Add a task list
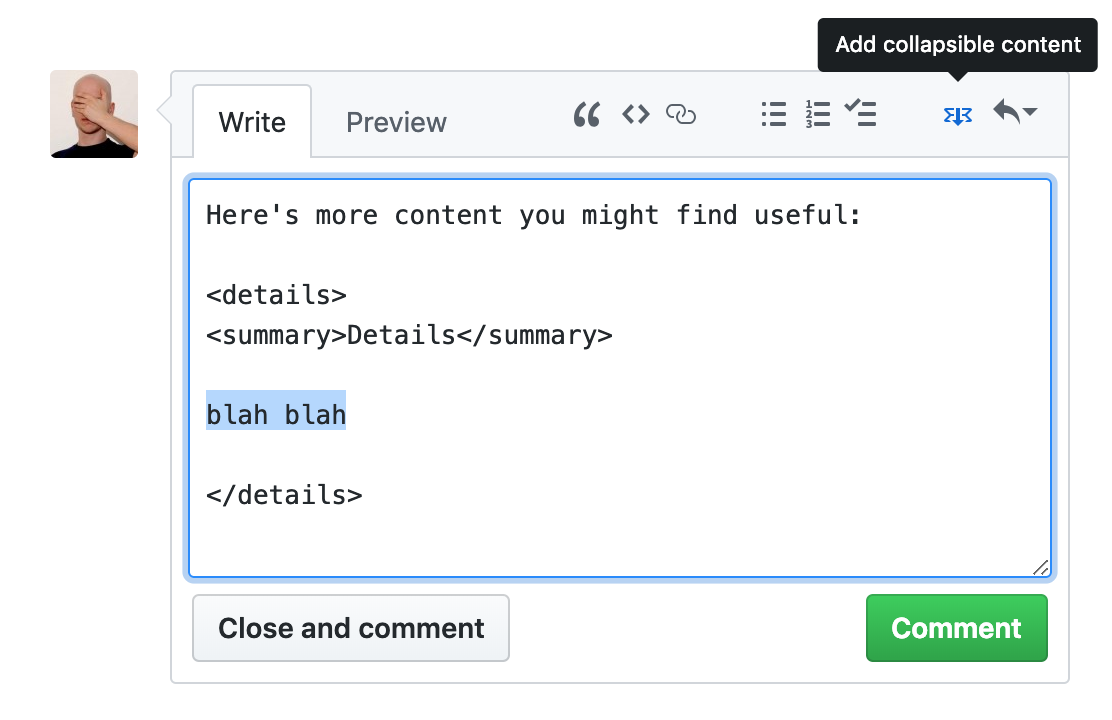Viewport: 1112px width, 720px height. click(860, 113)
